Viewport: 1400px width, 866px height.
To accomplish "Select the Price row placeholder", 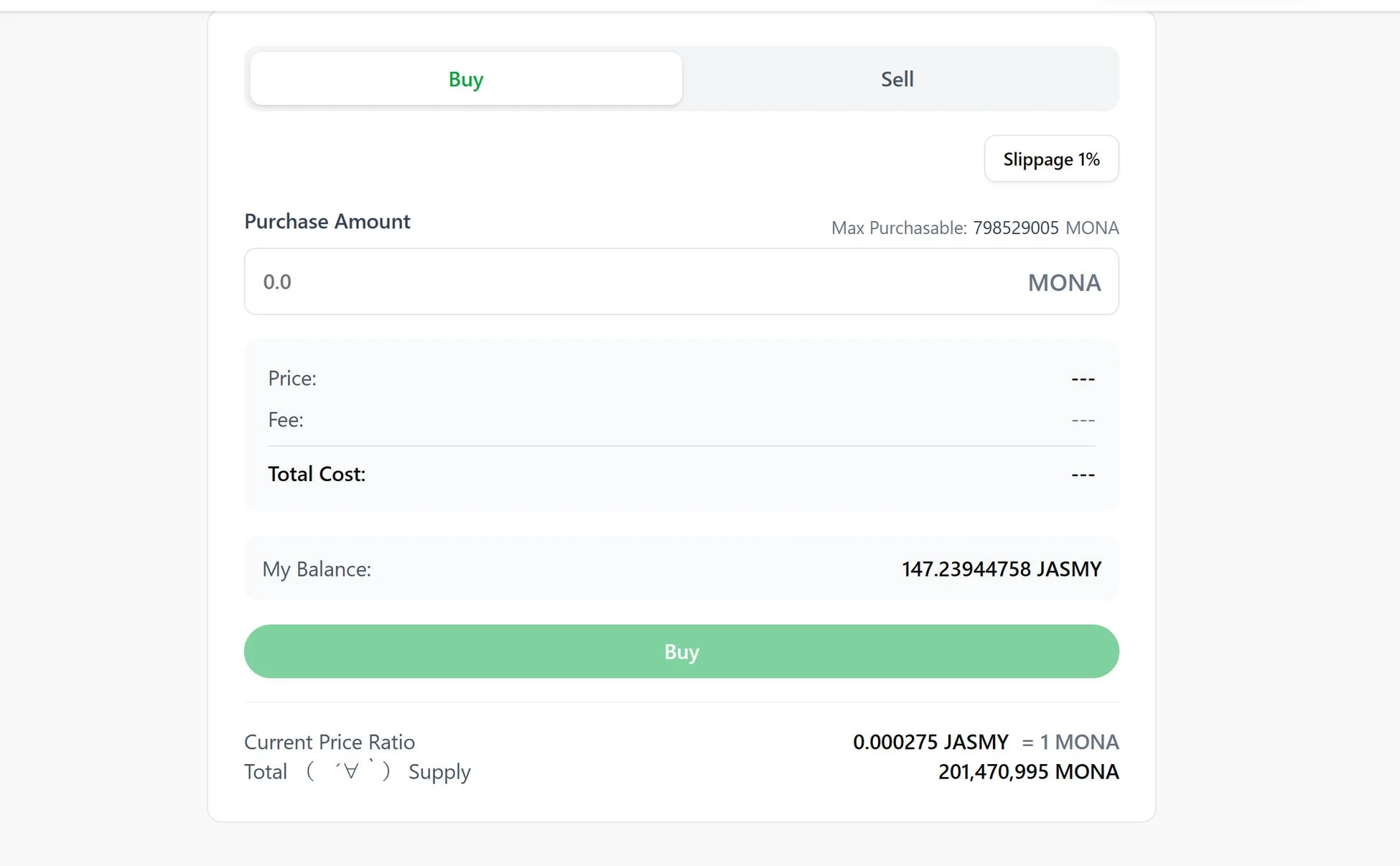I will (1083, 378).
